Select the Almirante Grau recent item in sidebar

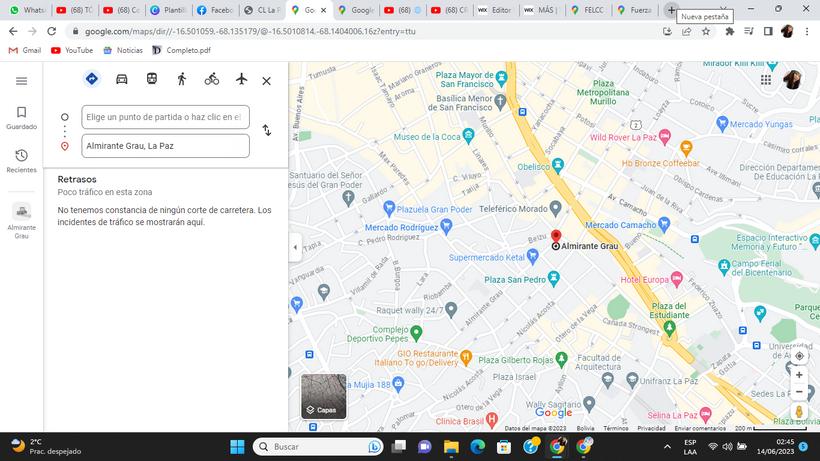tap(21, 221)
